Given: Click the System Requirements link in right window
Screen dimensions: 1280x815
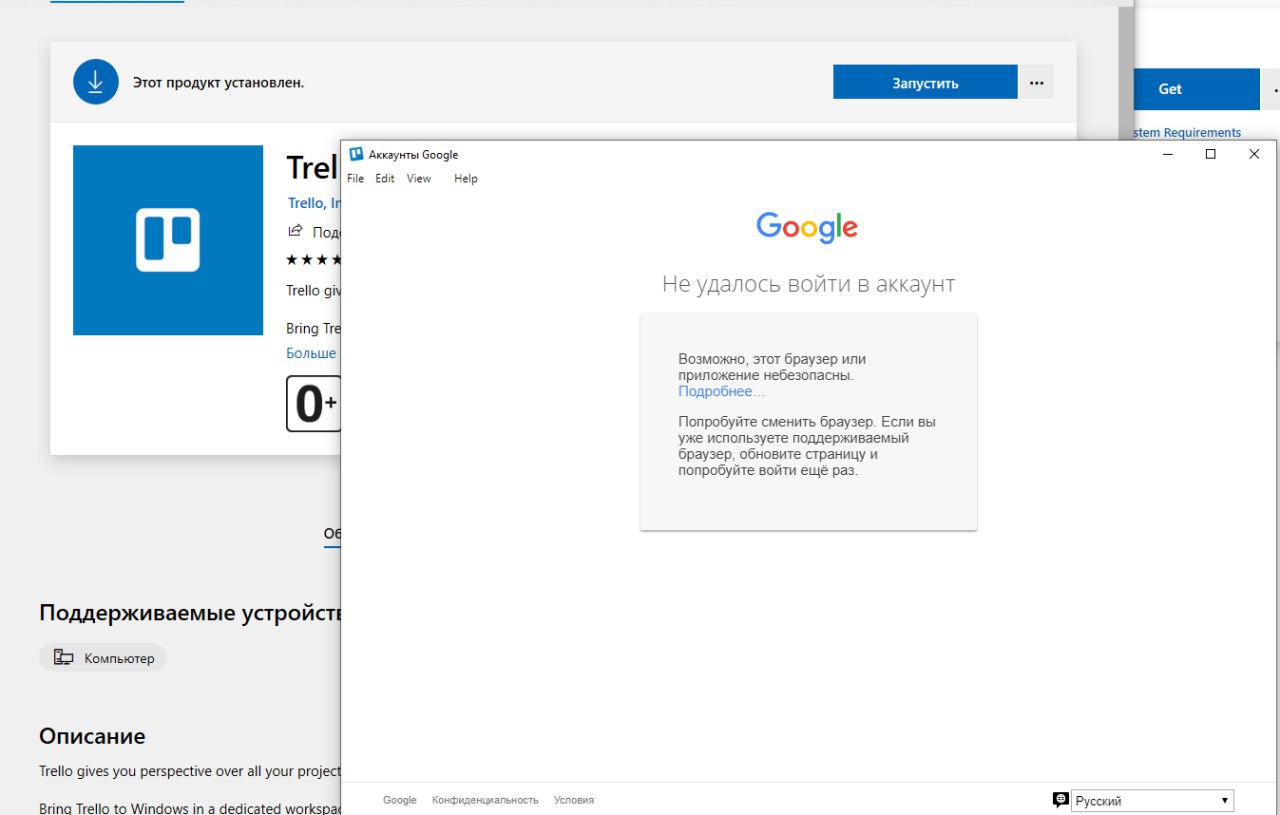Looking at the screenshot, I should tap(1187, 133).
